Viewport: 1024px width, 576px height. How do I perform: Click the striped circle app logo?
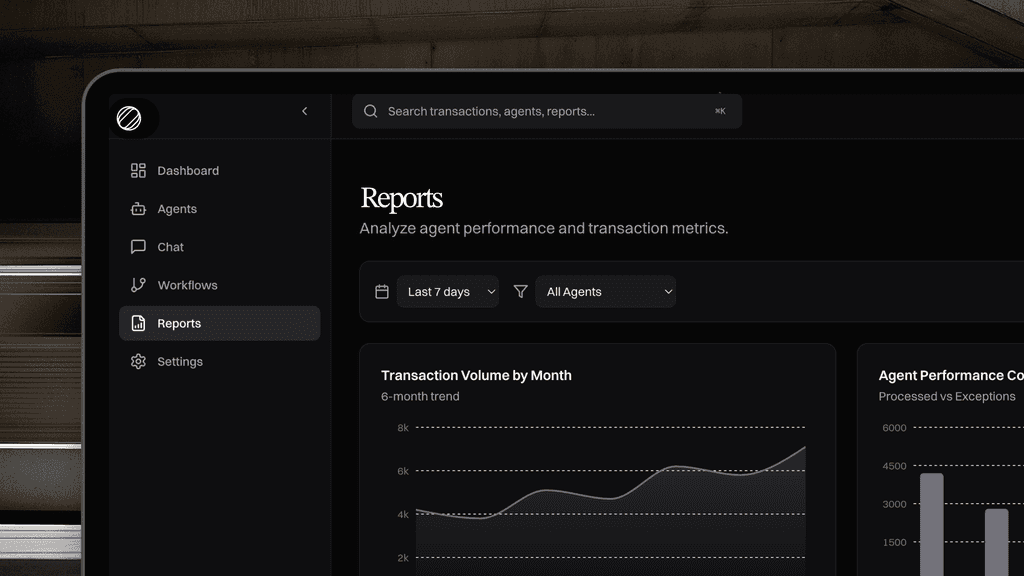click(129, 118)
